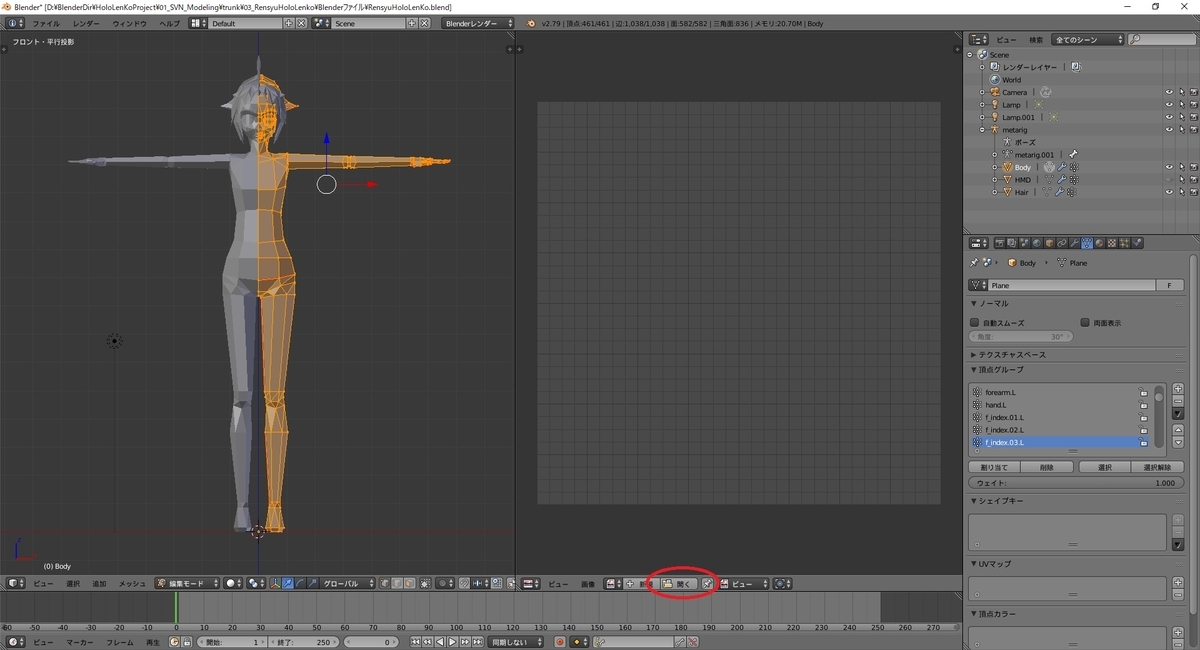1200x650 pixels.
Task: Click the Plane mesh name field
Action: coord(1070,285)
